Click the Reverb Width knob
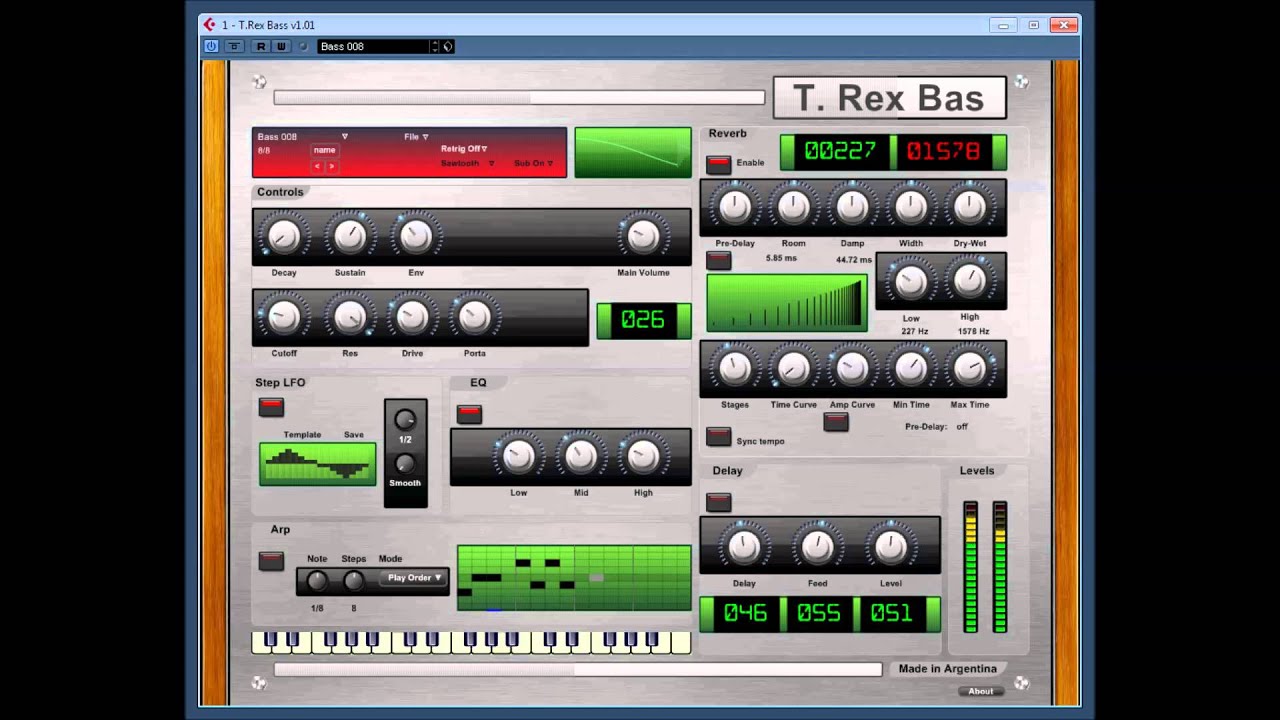1280x720 pixels. (x=911, y=207)
